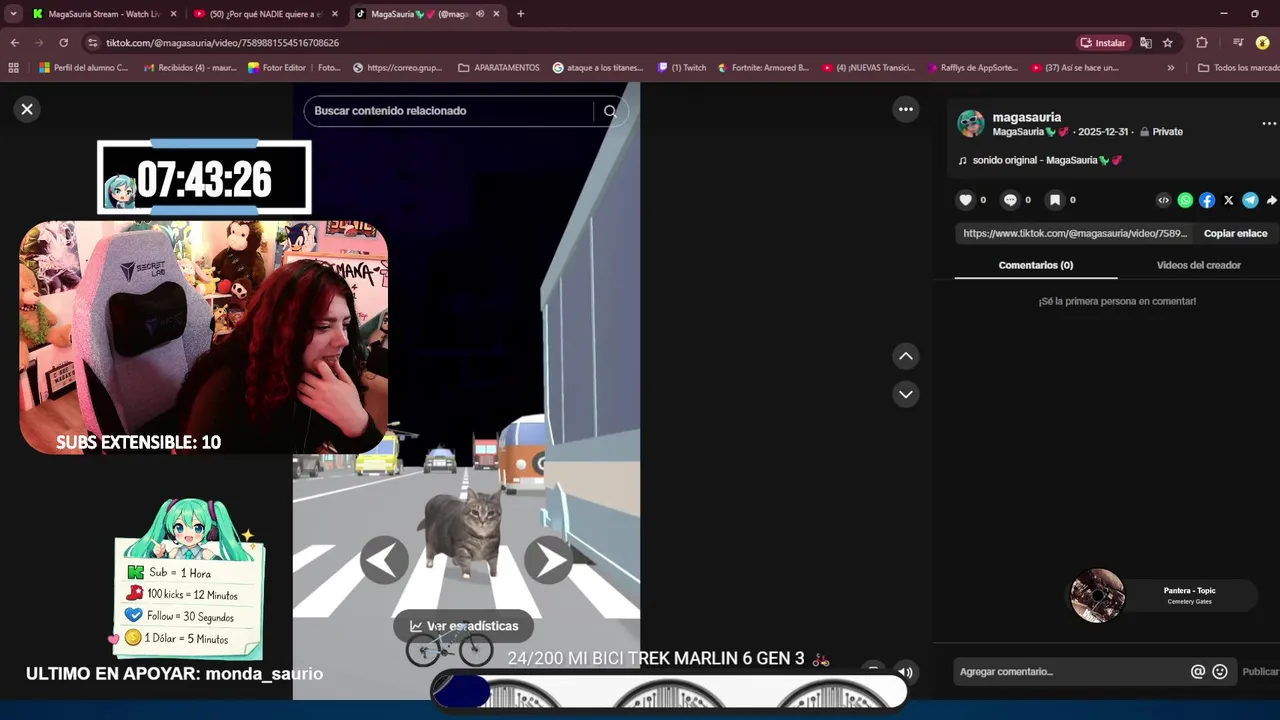Open the ataque a los titanes bookmark
1280x720 pixels.
598,68
